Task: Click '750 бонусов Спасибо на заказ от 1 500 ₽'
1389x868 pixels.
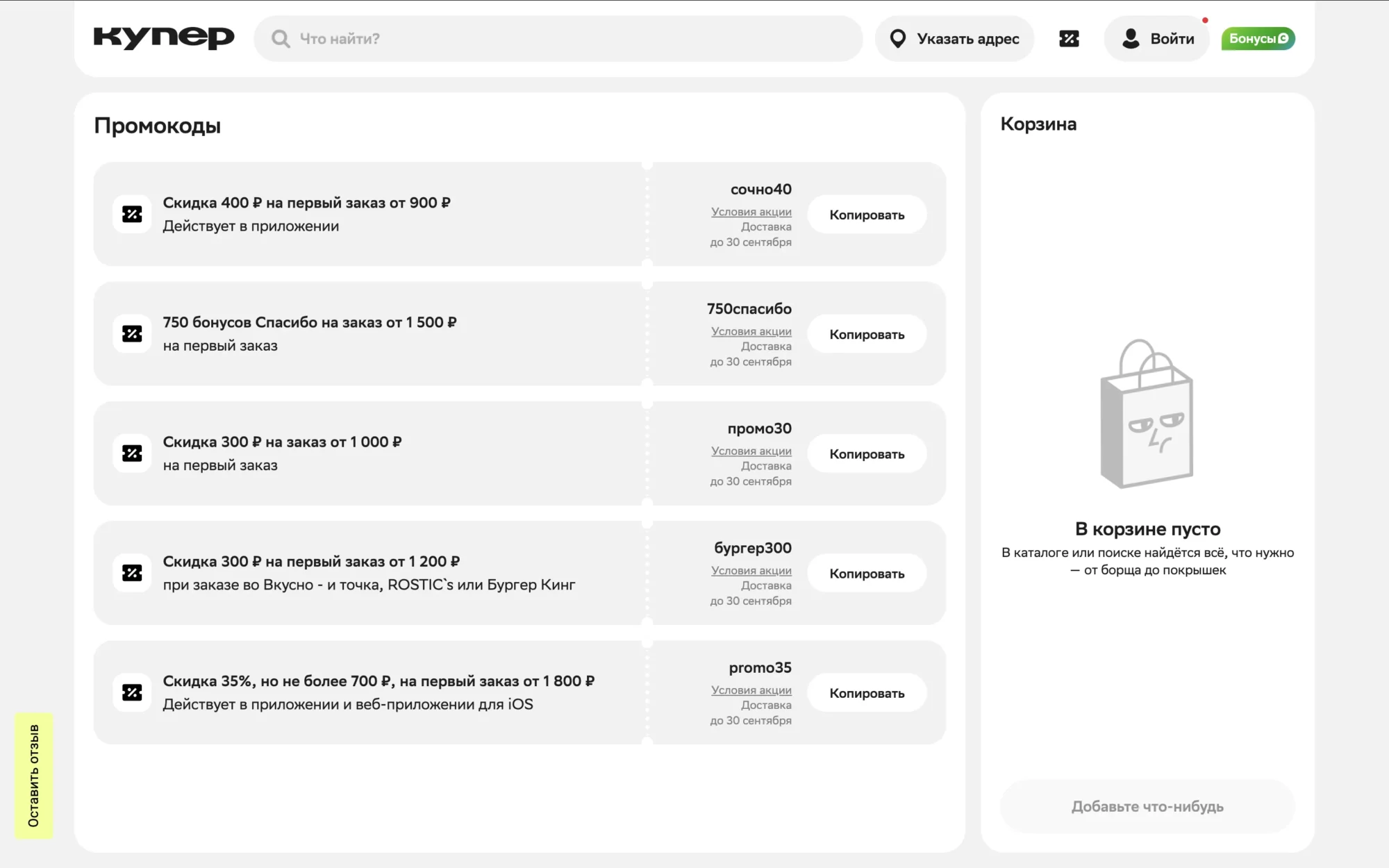Action: (x=310, y=322)
